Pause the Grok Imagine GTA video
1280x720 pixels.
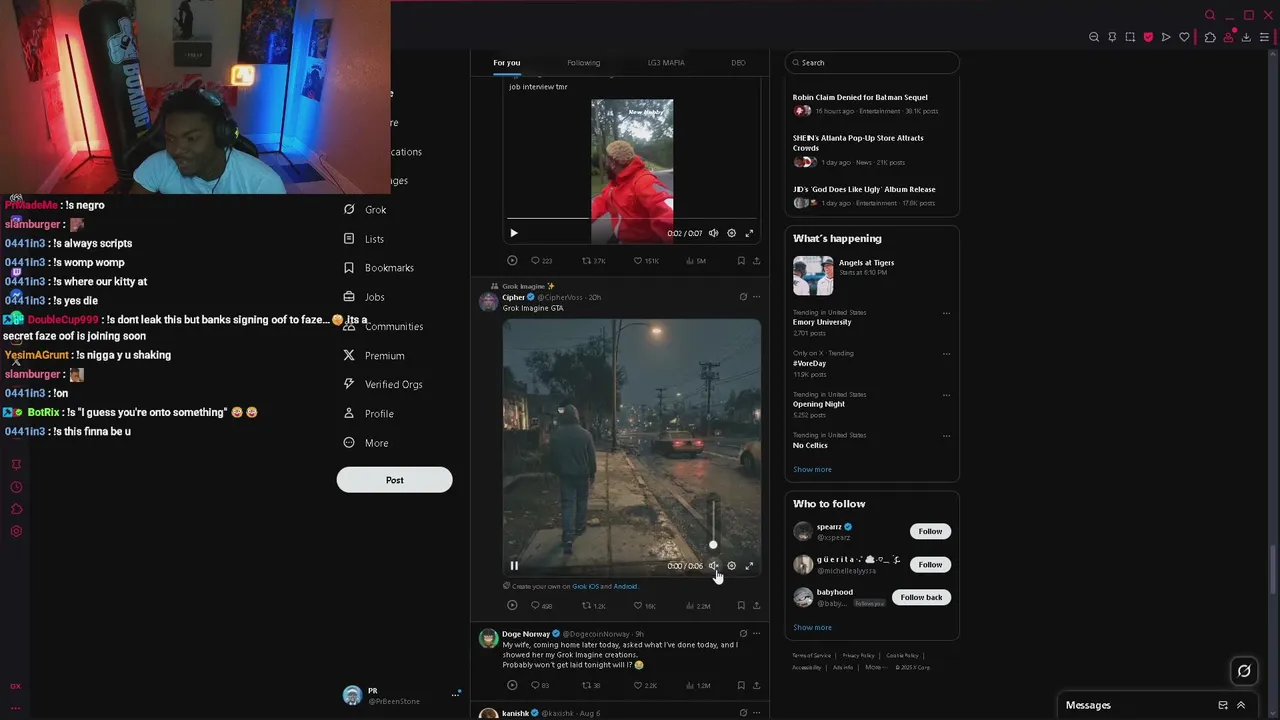[514, 566]
